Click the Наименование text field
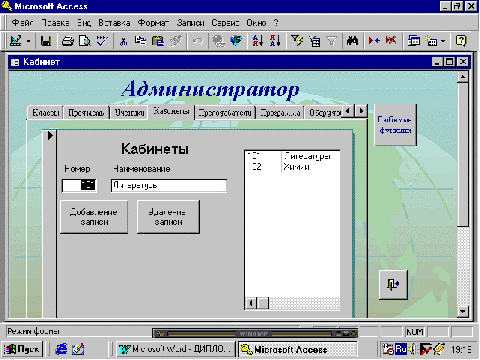Image resolution: width=480 pixels, height=360 pixels. (169, 186)
